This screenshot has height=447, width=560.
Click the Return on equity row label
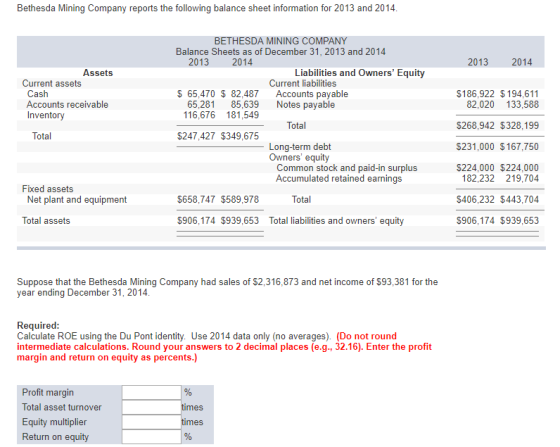pyautogui.click(x=55, y=437)
